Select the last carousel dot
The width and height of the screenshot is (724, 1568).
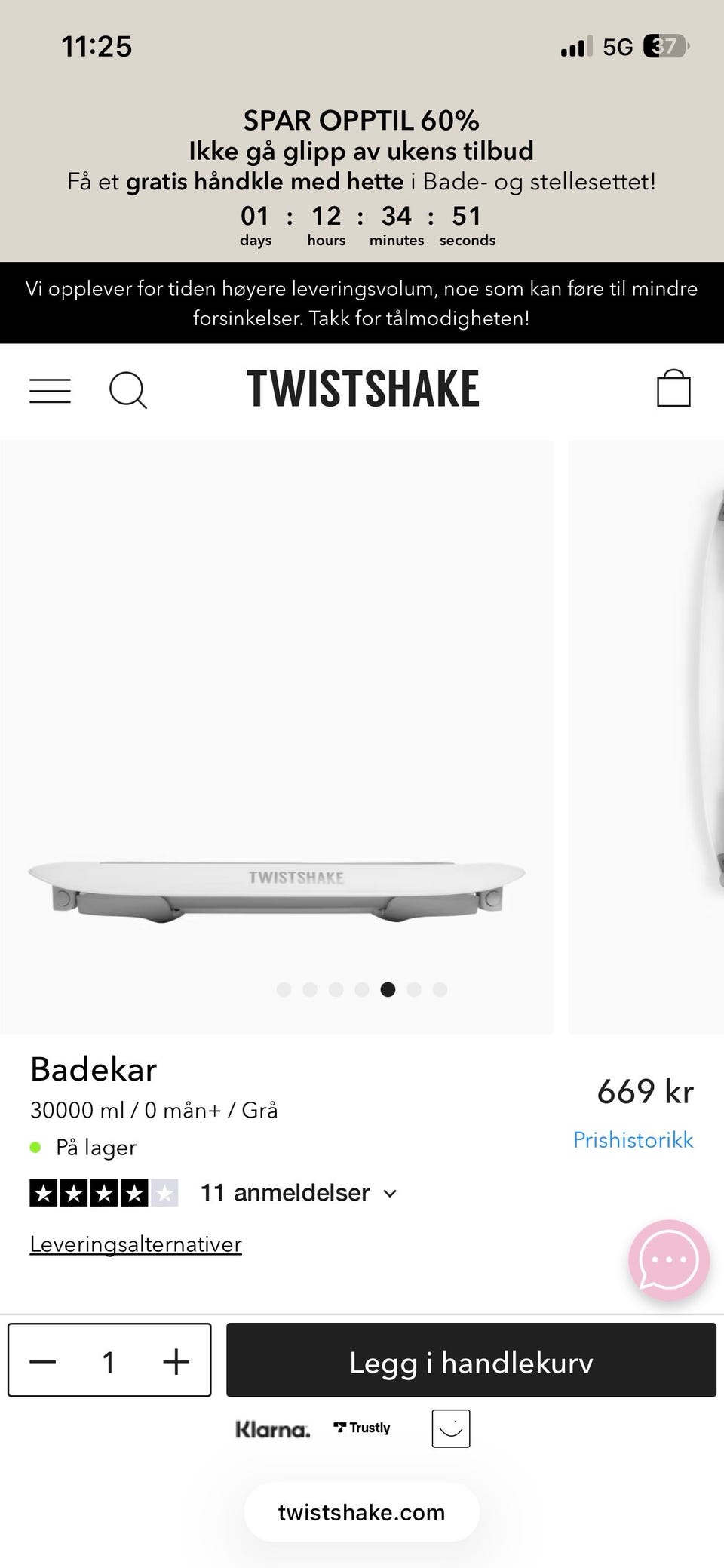(440, 989)
